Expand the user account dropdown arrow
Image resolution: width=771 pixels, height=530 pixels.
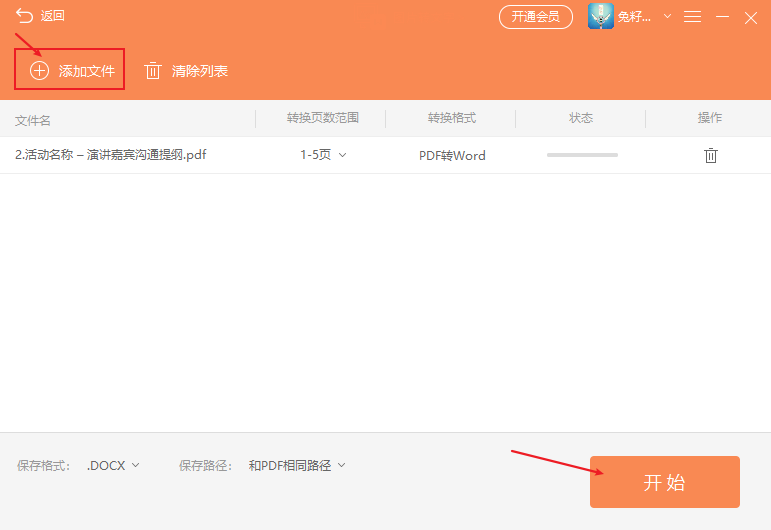pos(667,16)
